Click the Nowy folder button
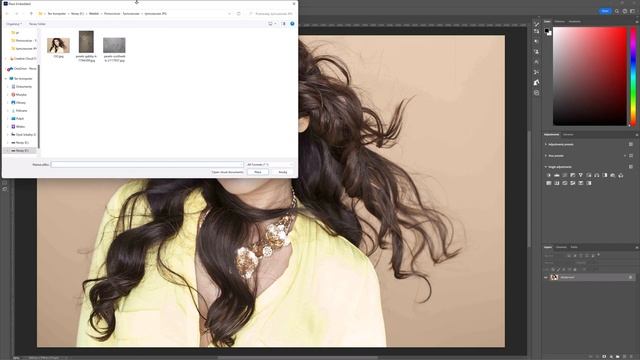Screen dimensions: 640x360 37,24
